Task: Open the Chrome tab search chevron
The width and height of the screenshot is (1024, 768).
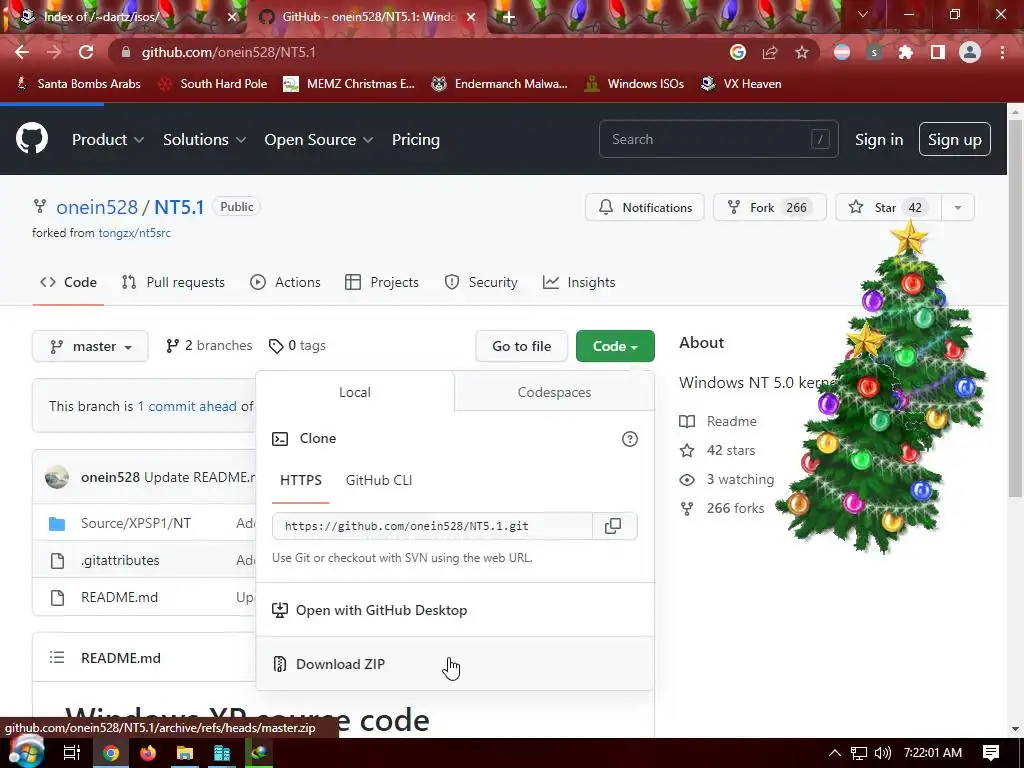Action: tap(863, 14)
